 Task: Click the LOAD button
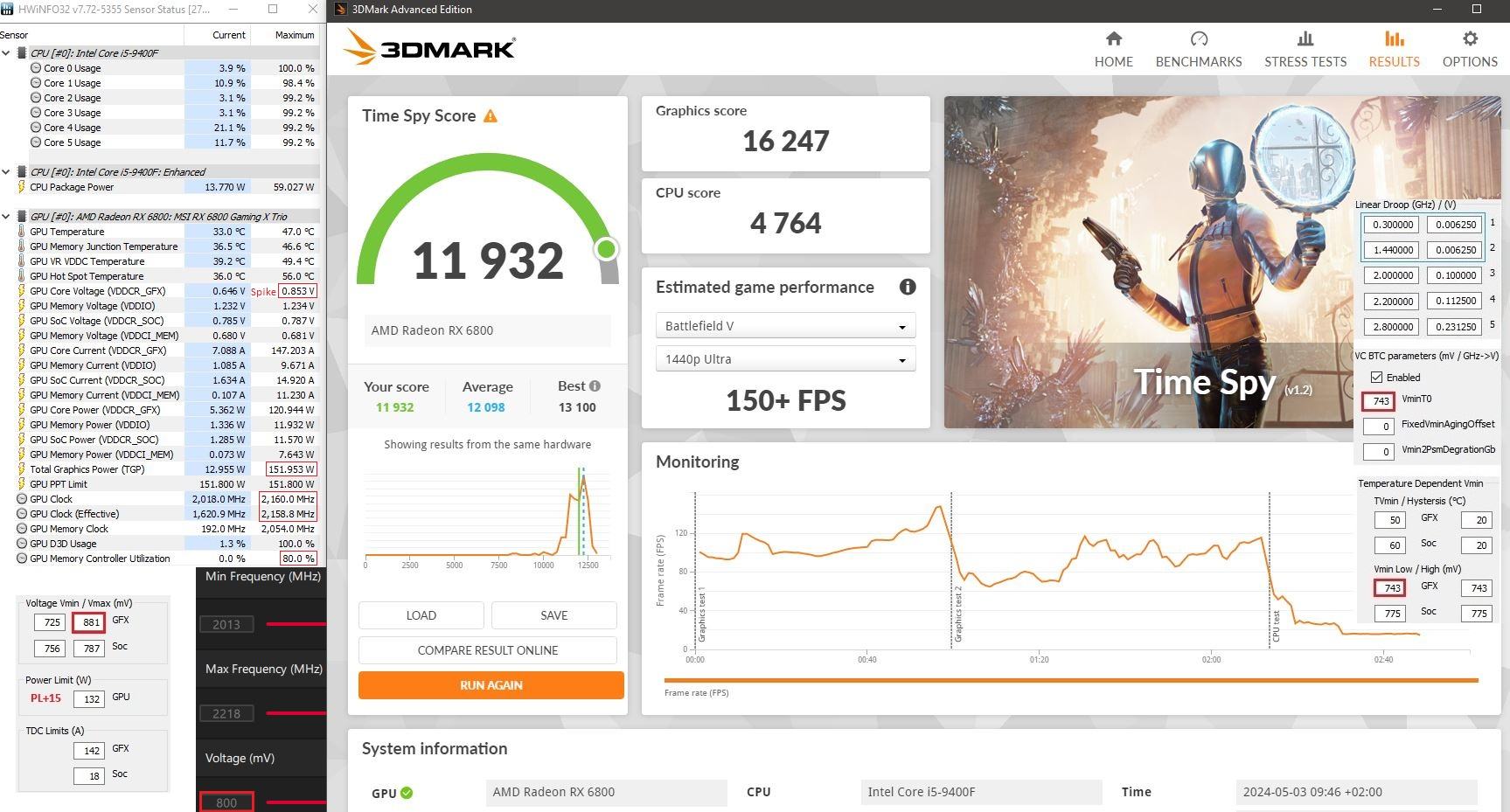pos(421,615)
